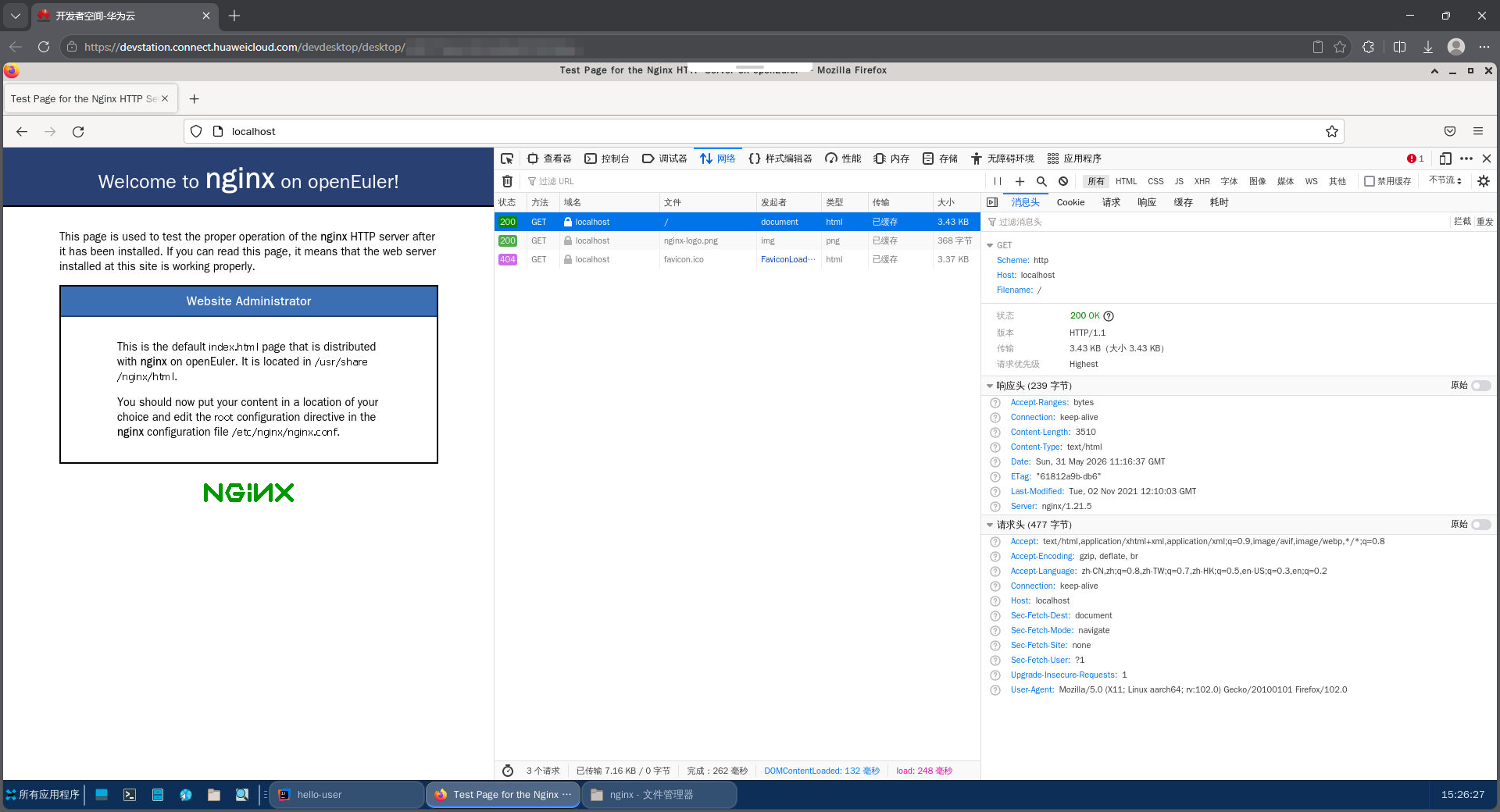
Task: Click the element picker icon in devtools
Action: point(507,158)
